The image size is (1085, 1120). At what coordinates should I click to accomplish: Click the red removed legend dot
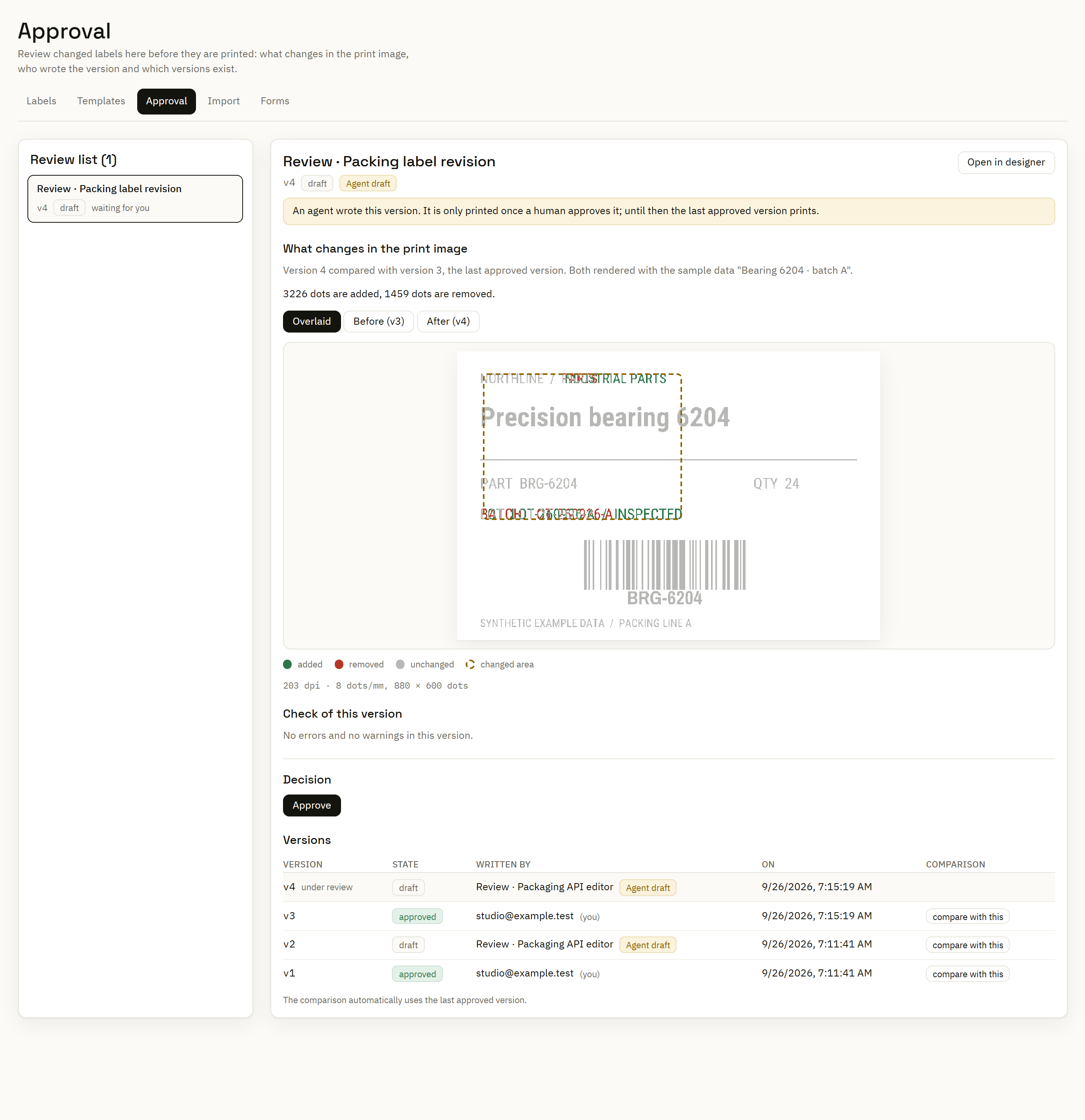coord(339,664)
